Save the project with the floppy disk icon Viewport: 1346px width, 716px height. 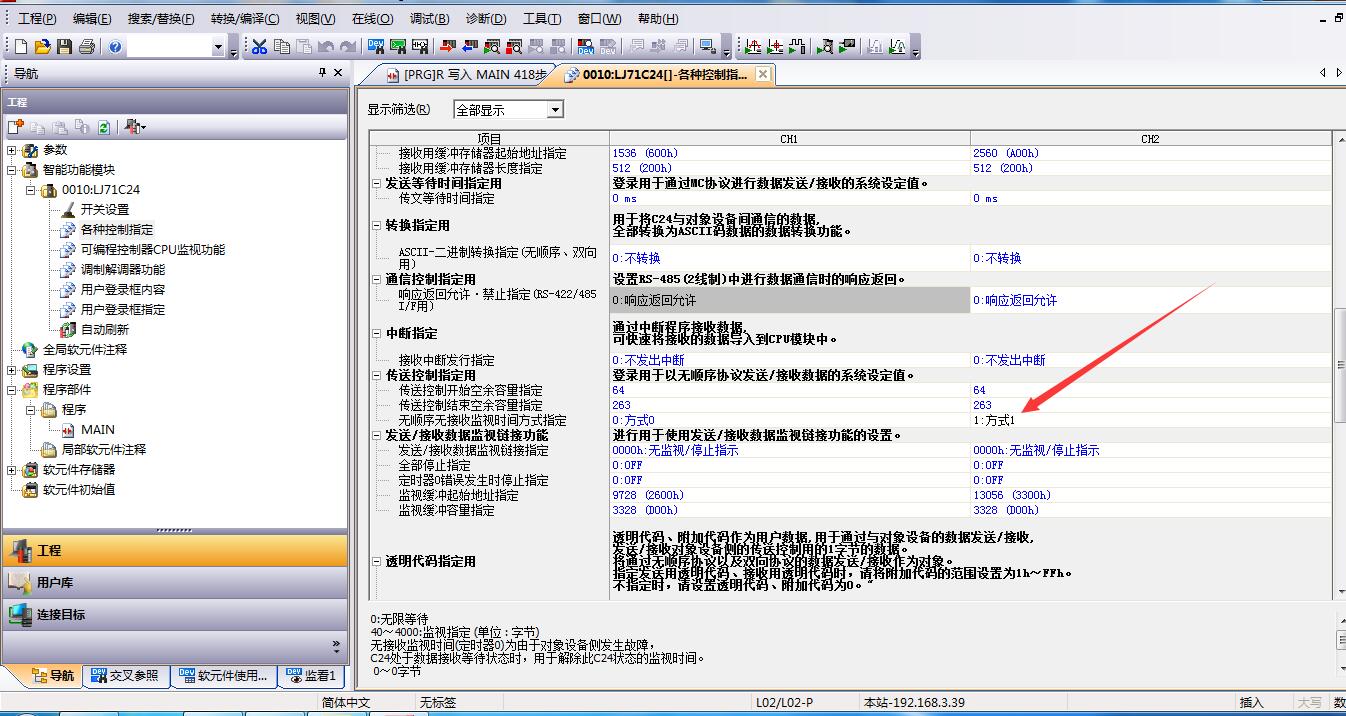(64, 47)
